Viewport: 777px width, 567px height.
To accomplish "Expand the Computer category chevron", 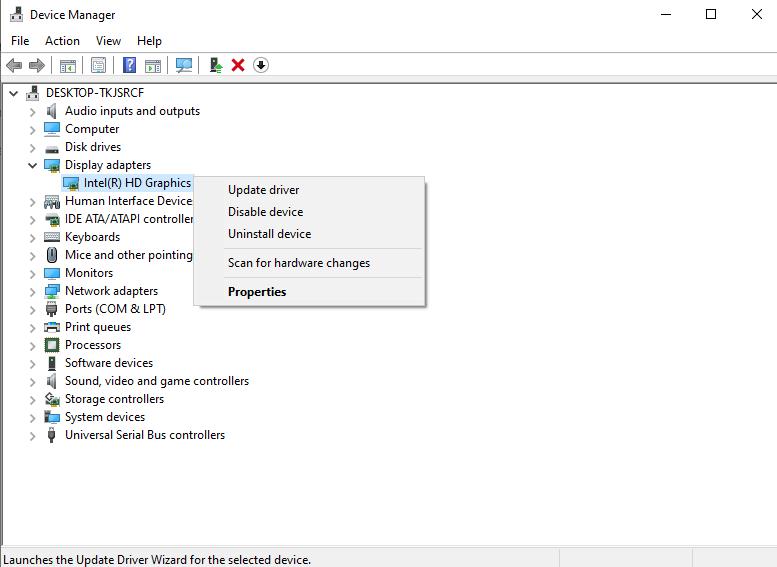I will coord(33,130).
